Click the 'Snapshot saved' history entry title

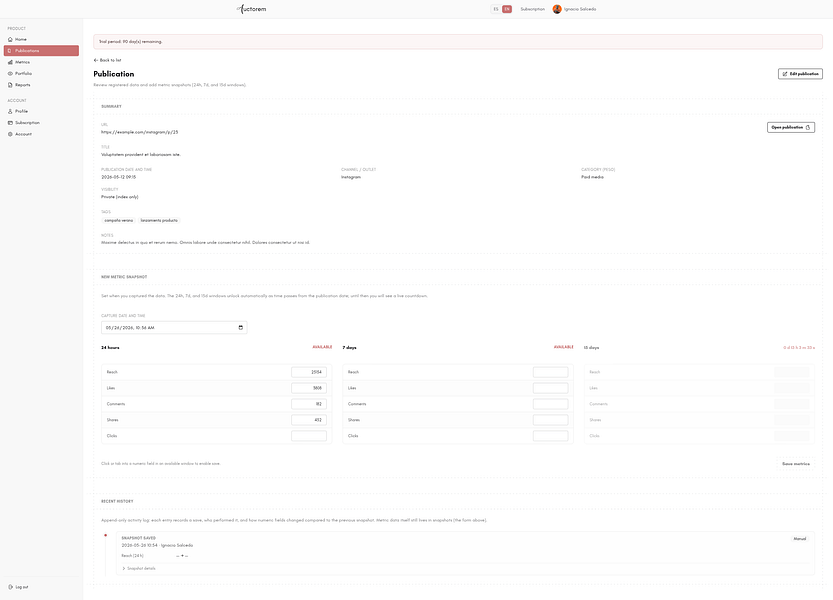(138, 538)
